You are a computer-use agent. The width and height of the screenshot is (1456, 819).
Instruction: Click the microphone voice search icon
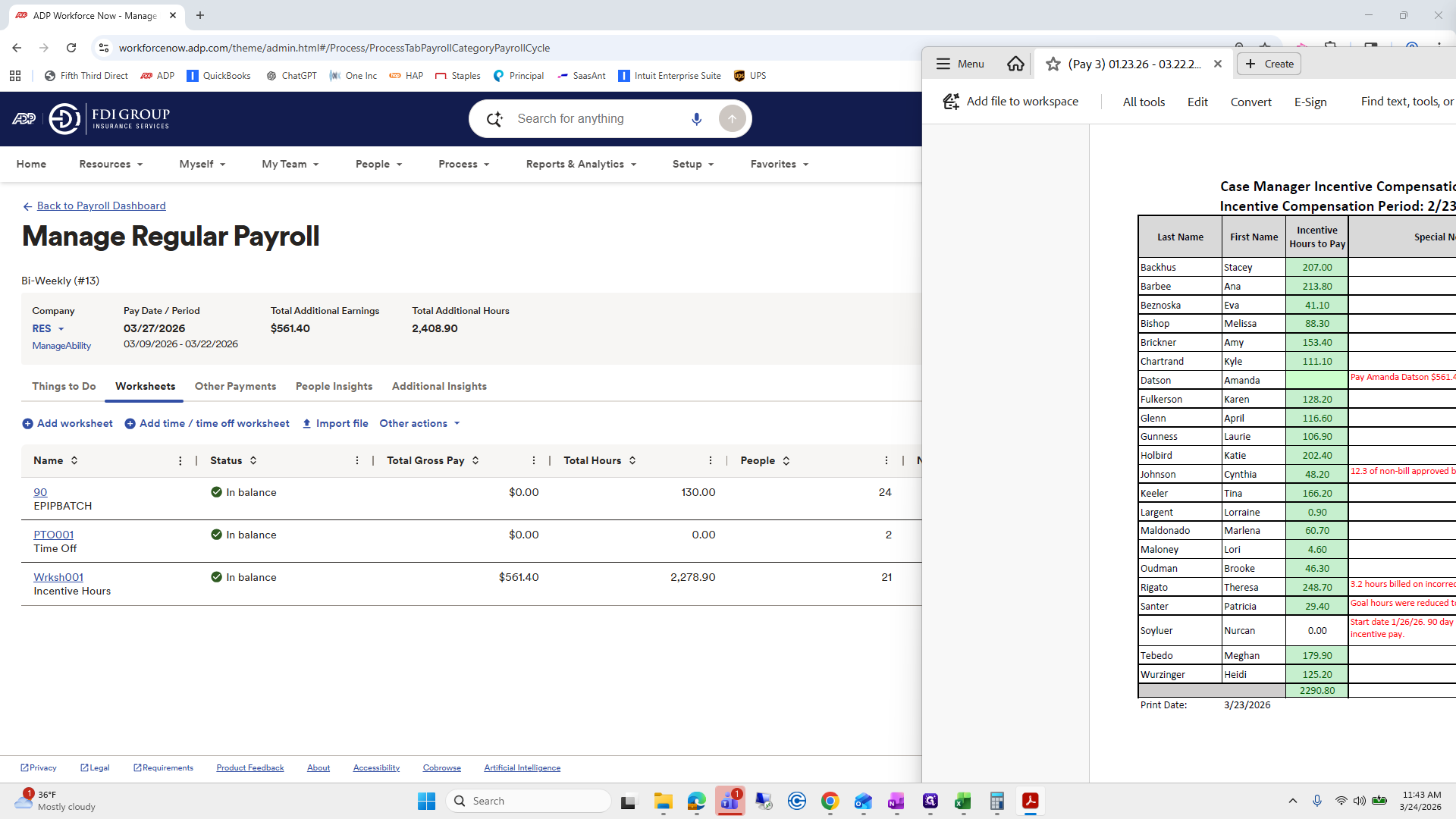tap(696, 119)
